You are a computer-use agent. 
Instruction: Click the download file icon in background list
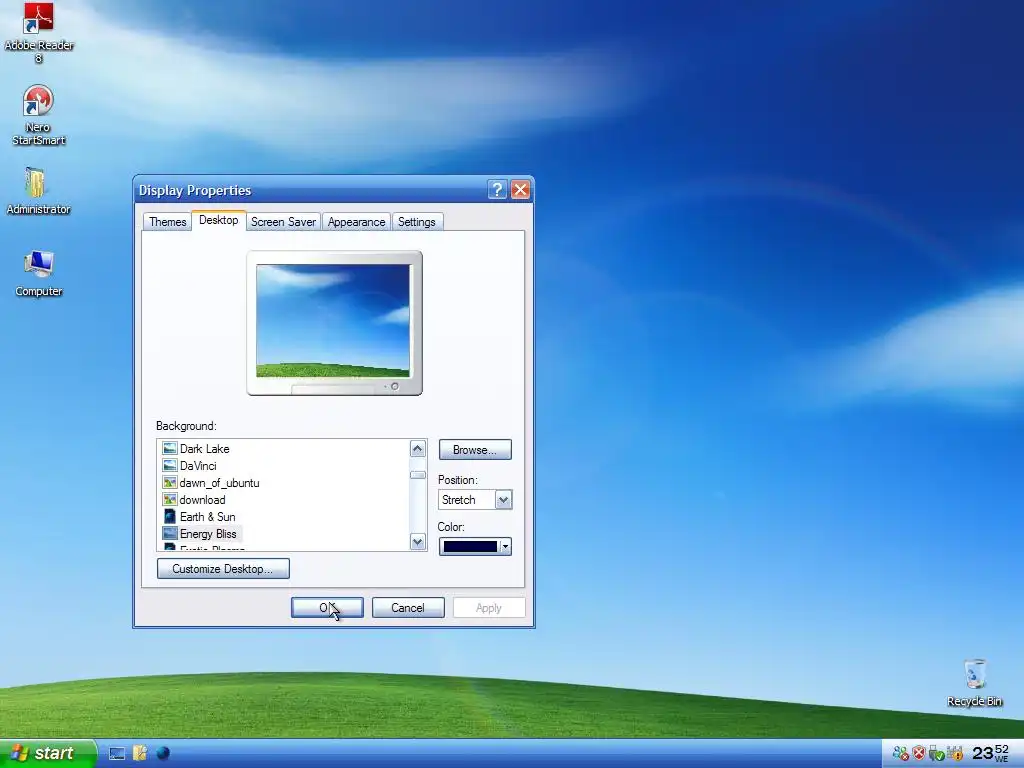pyautogui.click(x=170, y=500)
